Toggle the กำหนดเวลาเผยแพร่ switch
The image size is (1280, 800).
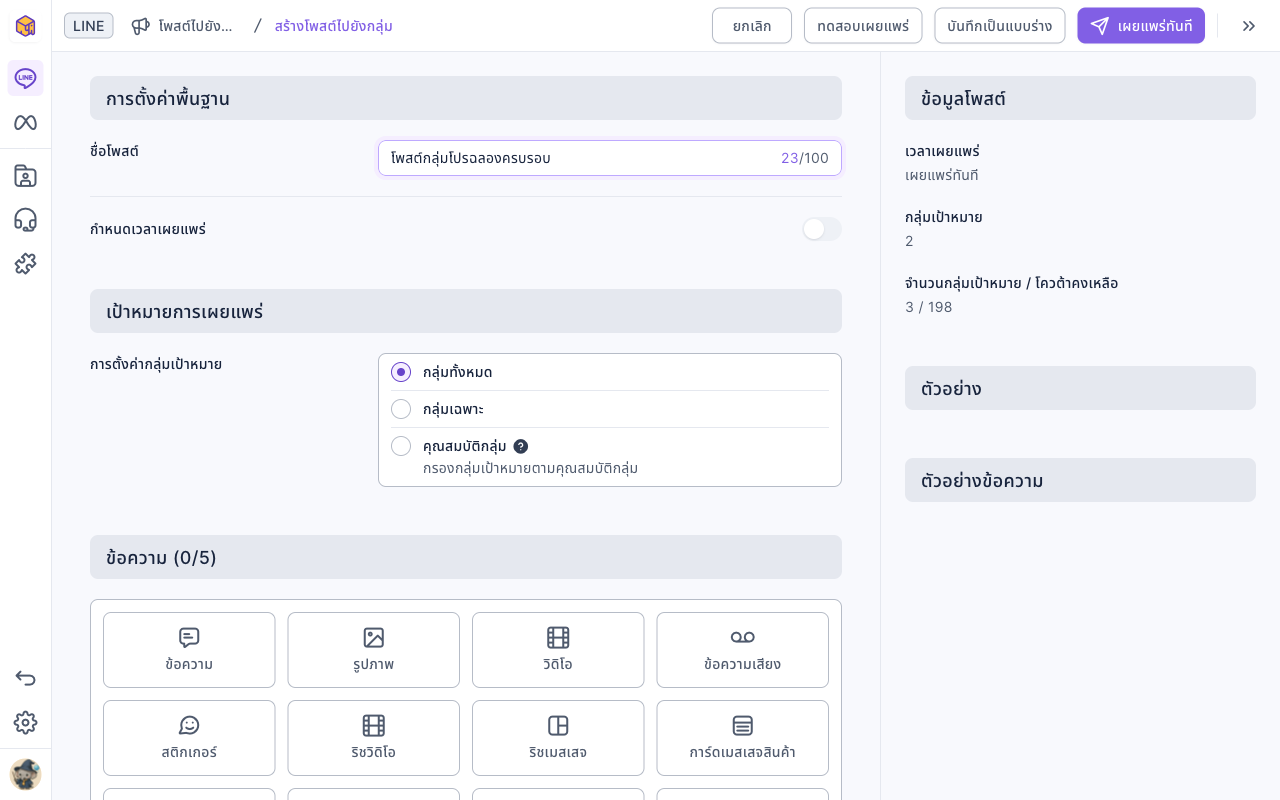(822, 229)
